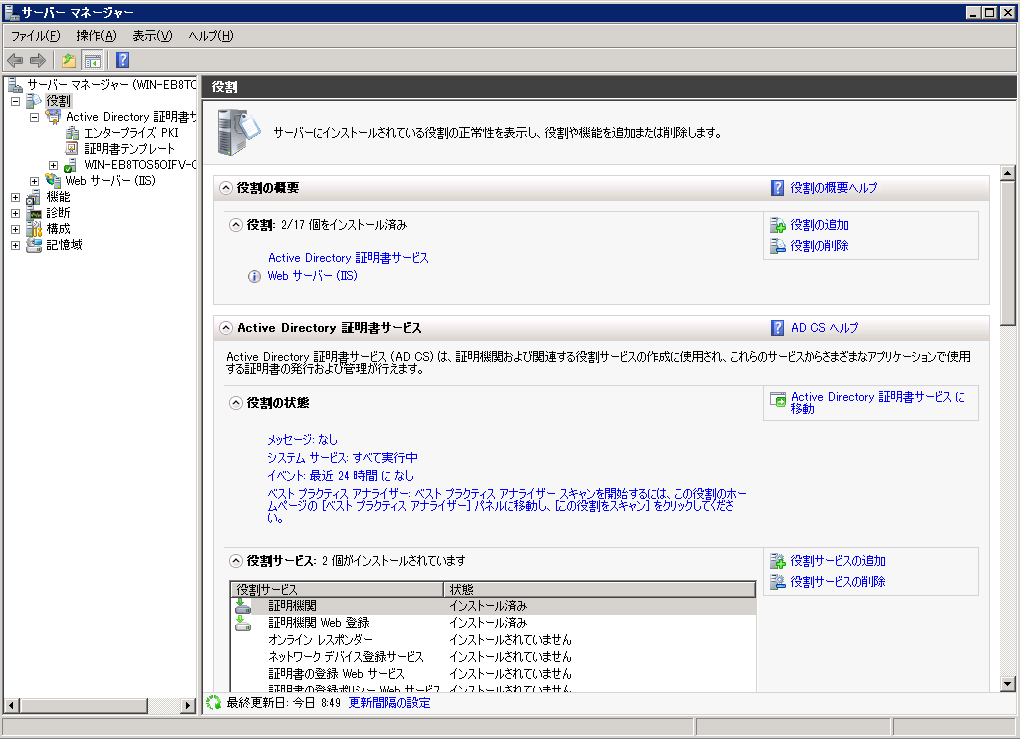Screen dimensions: 1020x739
Task: Click the Active Directory 証明書サービスに移動 icon
Action: pyautogui.click(x=778, y=399)
